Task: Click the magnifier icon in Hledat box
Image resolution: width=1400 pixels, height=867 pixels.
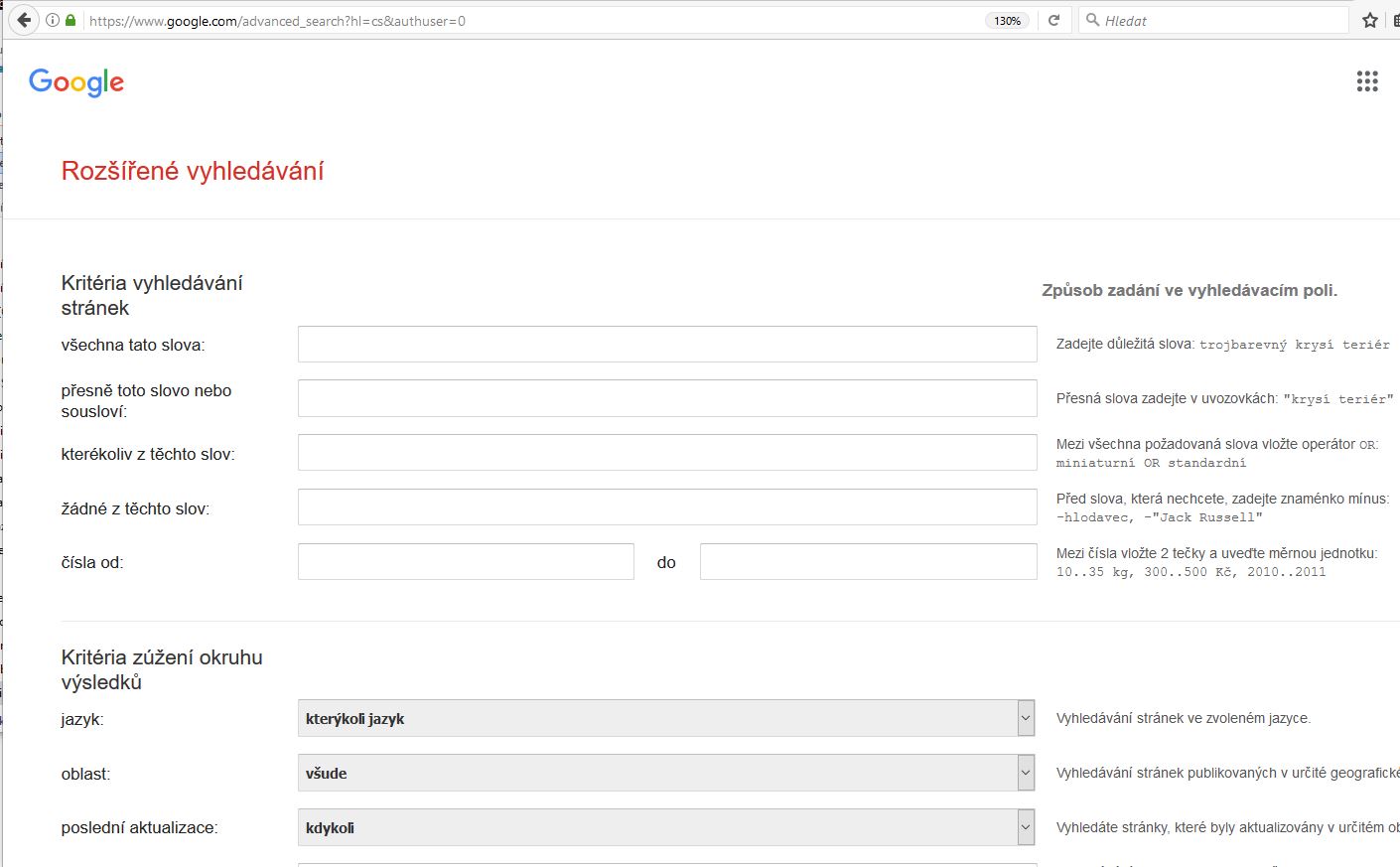Action: [x=1092, y=20]
